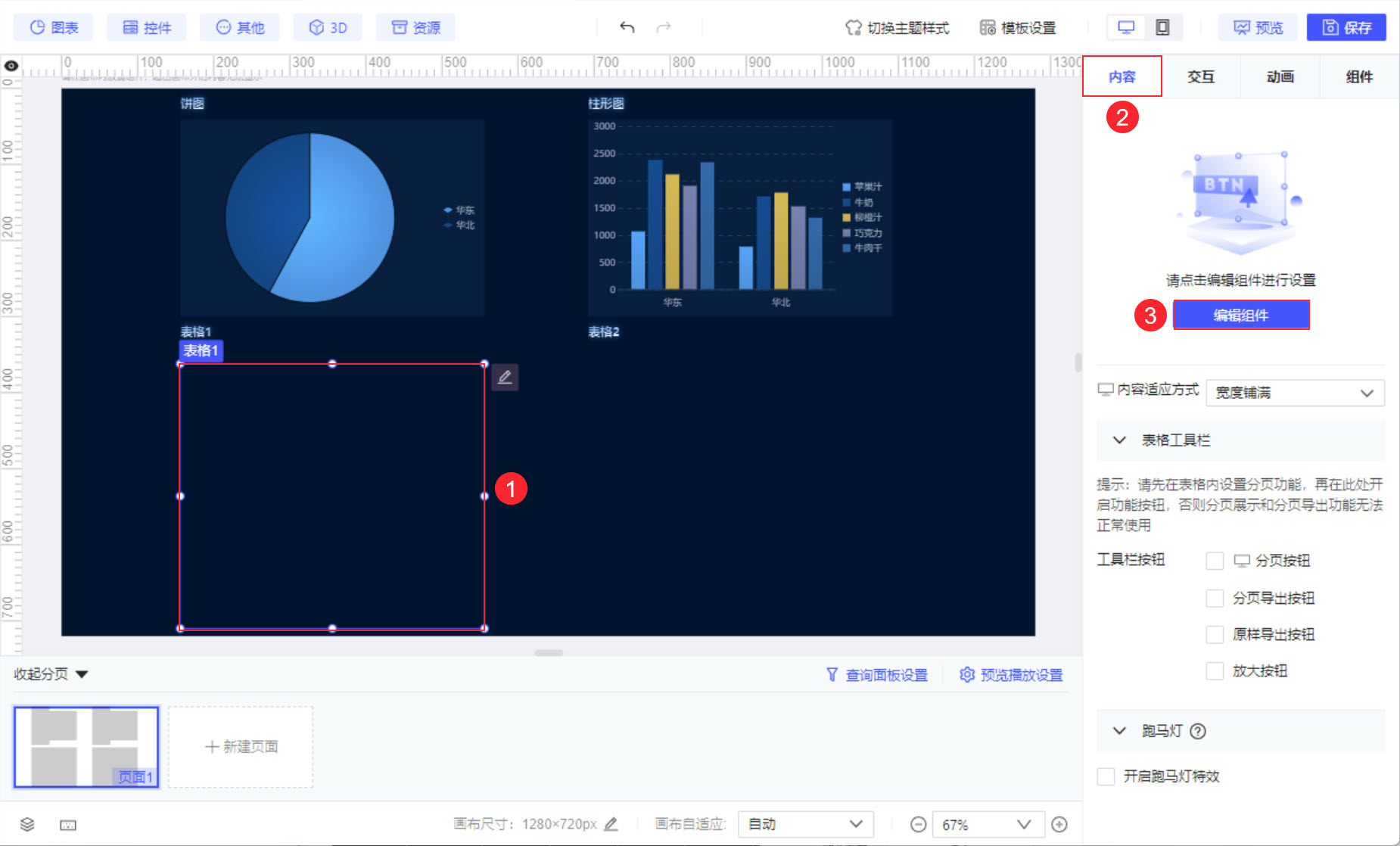This screenshot has width=1400, height=846.
Task: Click the 编辑组件 button
Action: 1241,315
